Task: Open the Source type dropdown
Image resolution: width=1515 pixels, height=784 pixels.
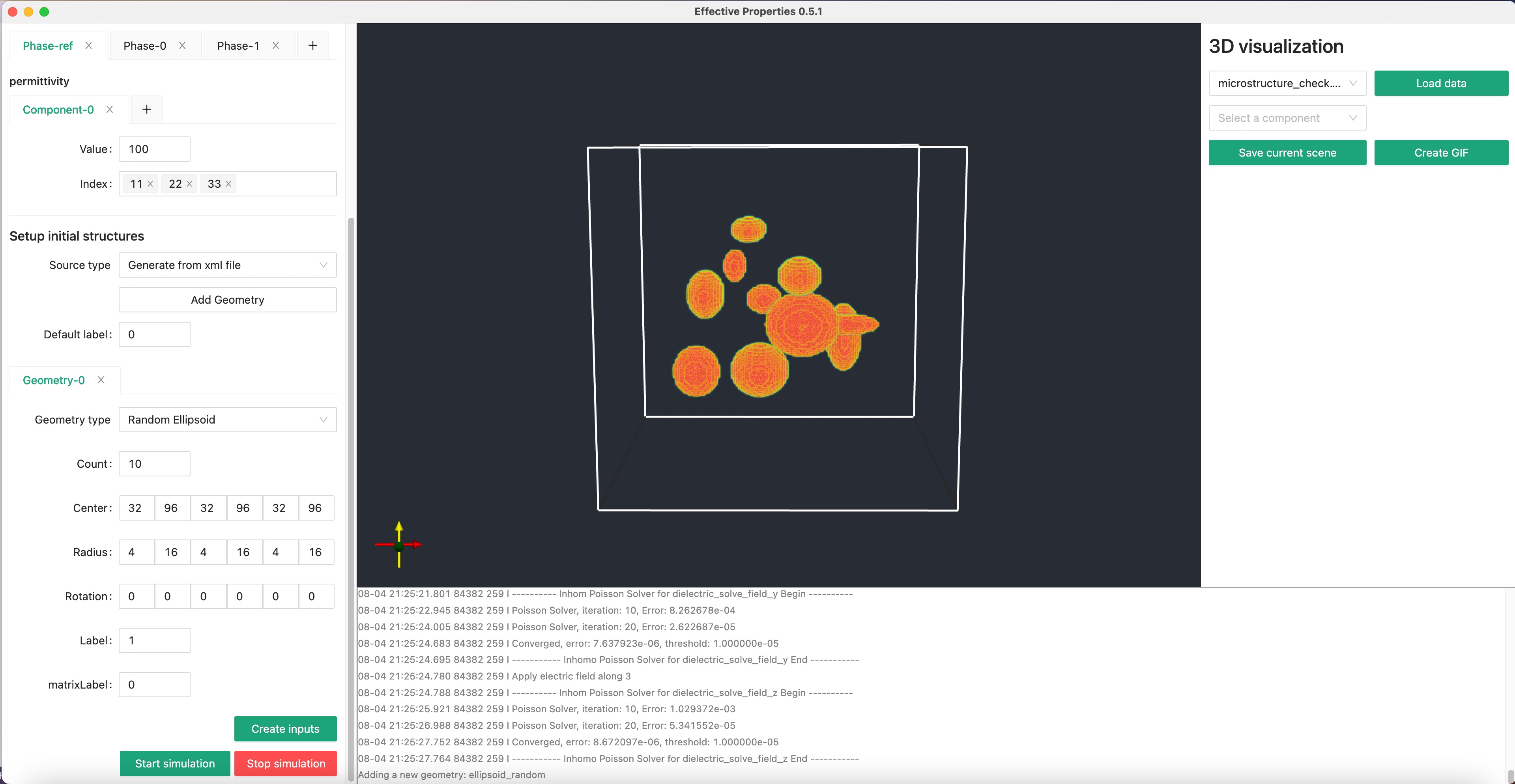Action: tap(228, 265)
